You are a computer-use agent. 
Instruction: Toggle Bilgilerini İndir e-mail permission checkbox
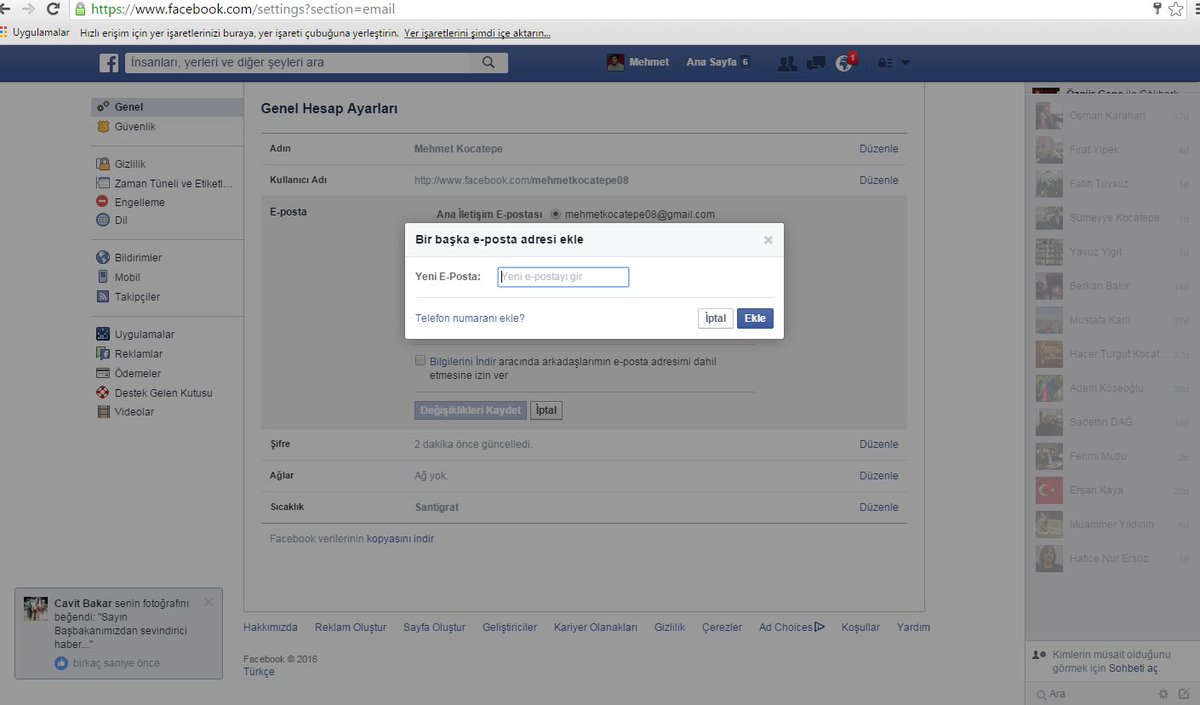point(421,361)
